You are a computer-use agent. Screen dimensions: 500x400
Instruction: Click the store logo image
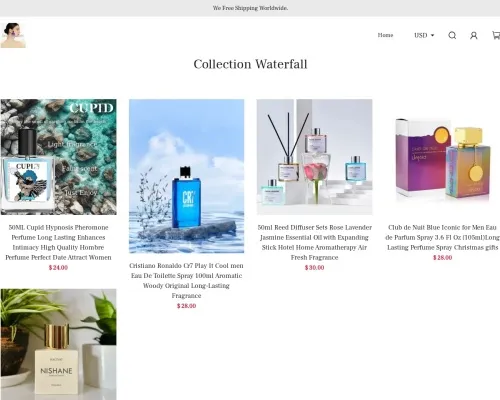[x=13, y=35]
